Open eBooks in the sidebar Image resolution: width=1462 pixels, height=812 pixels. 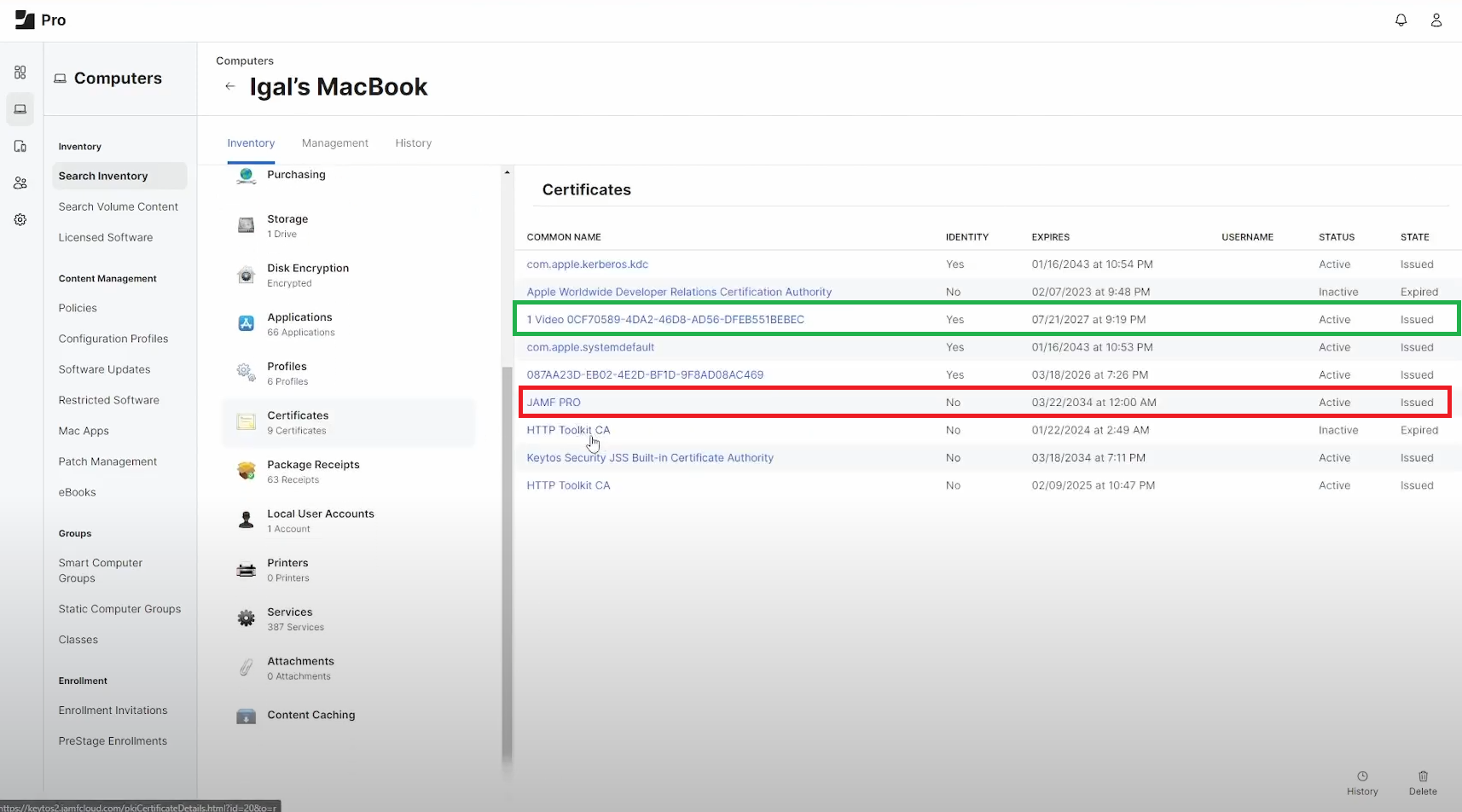point(77,492)
